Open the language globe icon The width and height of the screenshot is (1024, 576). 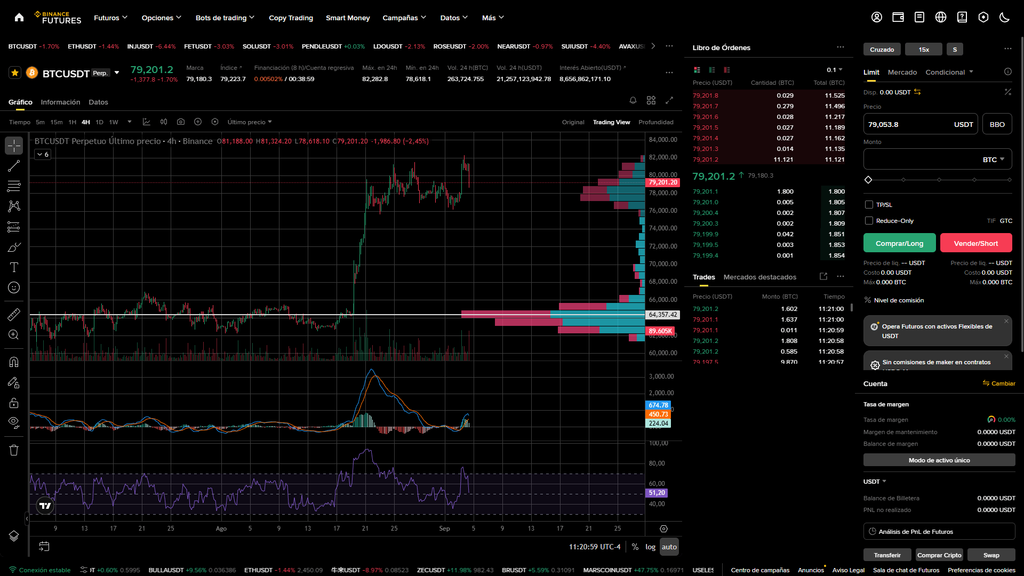[x=940, y=18]
